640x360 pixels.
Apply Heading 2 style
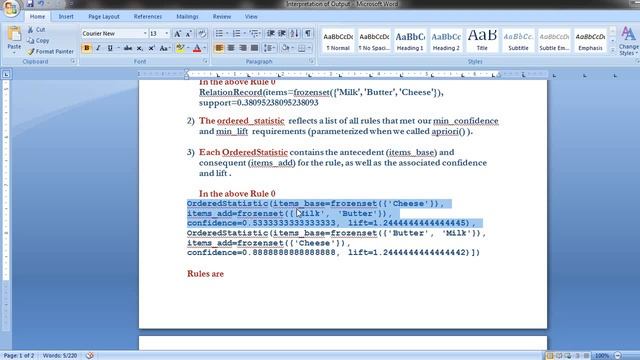click(446, 41)
